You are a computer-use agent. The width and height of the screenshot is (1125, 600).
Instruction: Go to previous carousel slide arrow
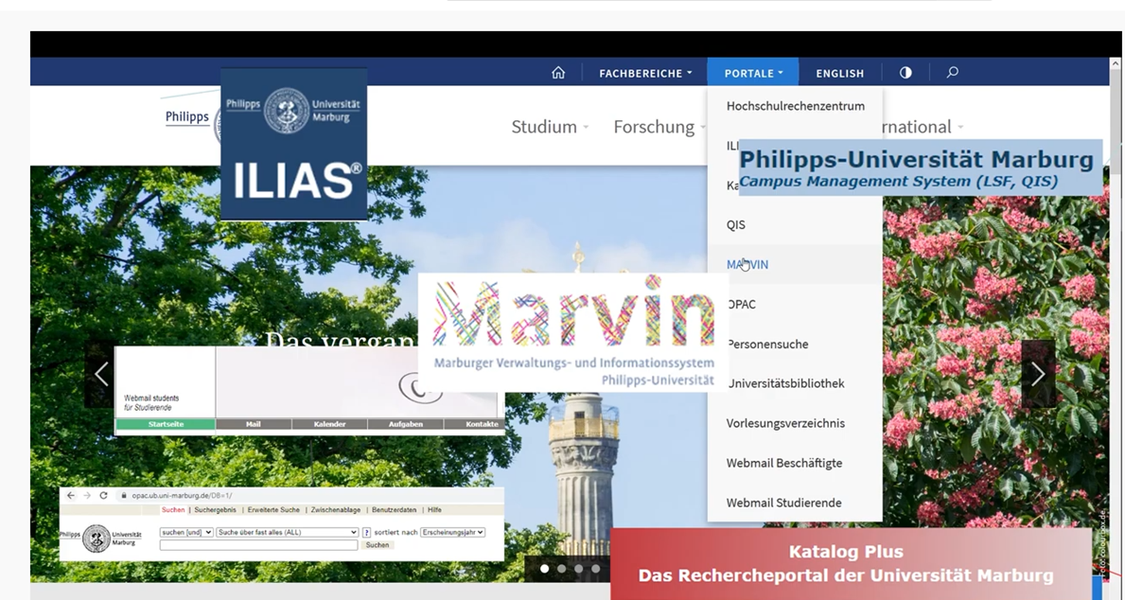coord(100,374)
